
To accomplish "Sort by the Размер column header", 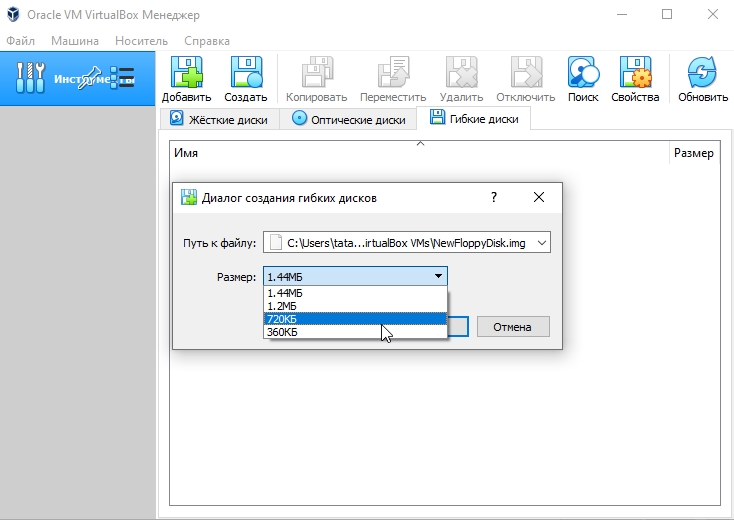I will point(694,153).
